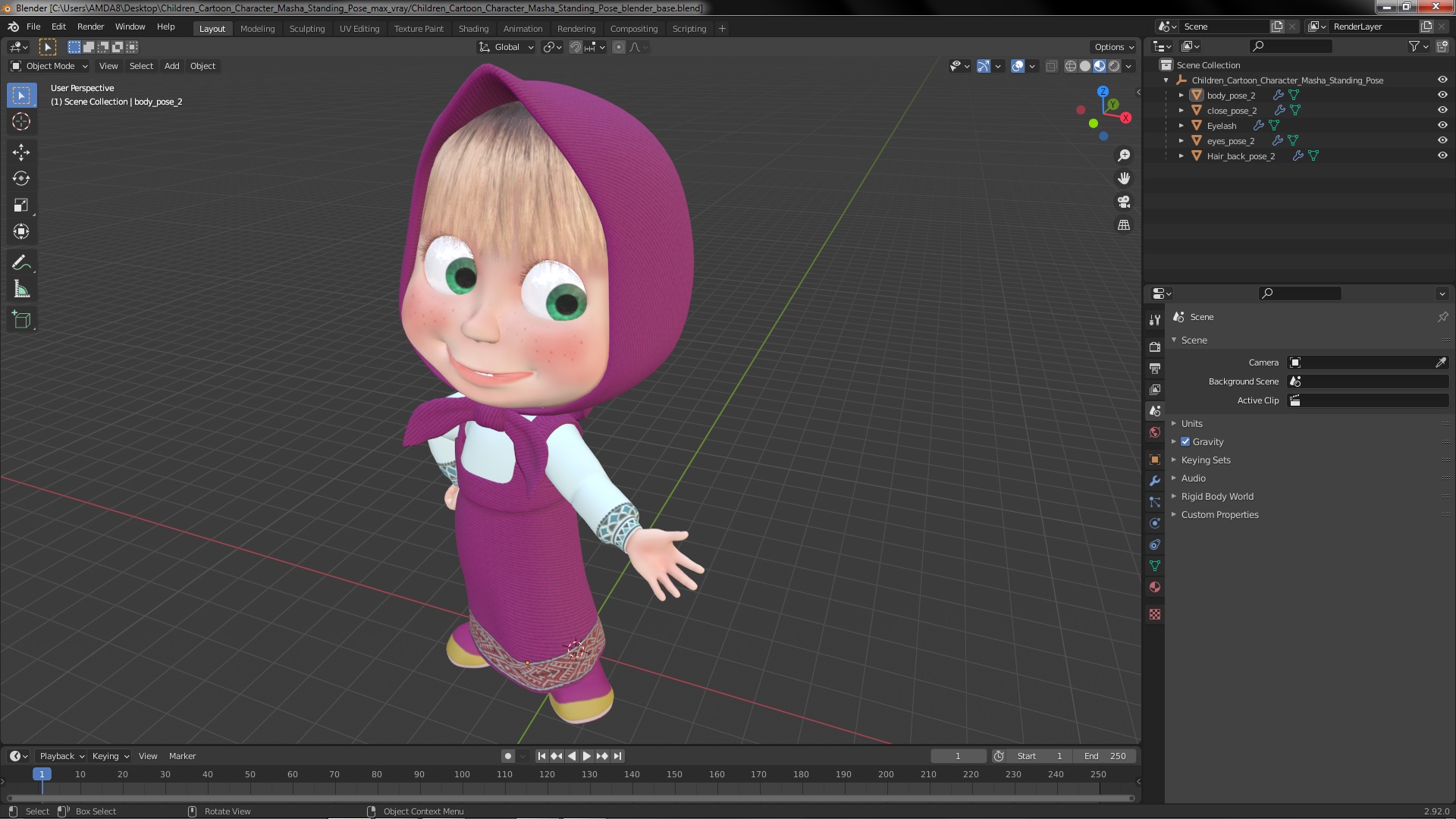Image resolution: width=1456 pixels, height=819 pixels.
Task: Expand the Rigid Body World panel
Action: [x=1217, y=496]
